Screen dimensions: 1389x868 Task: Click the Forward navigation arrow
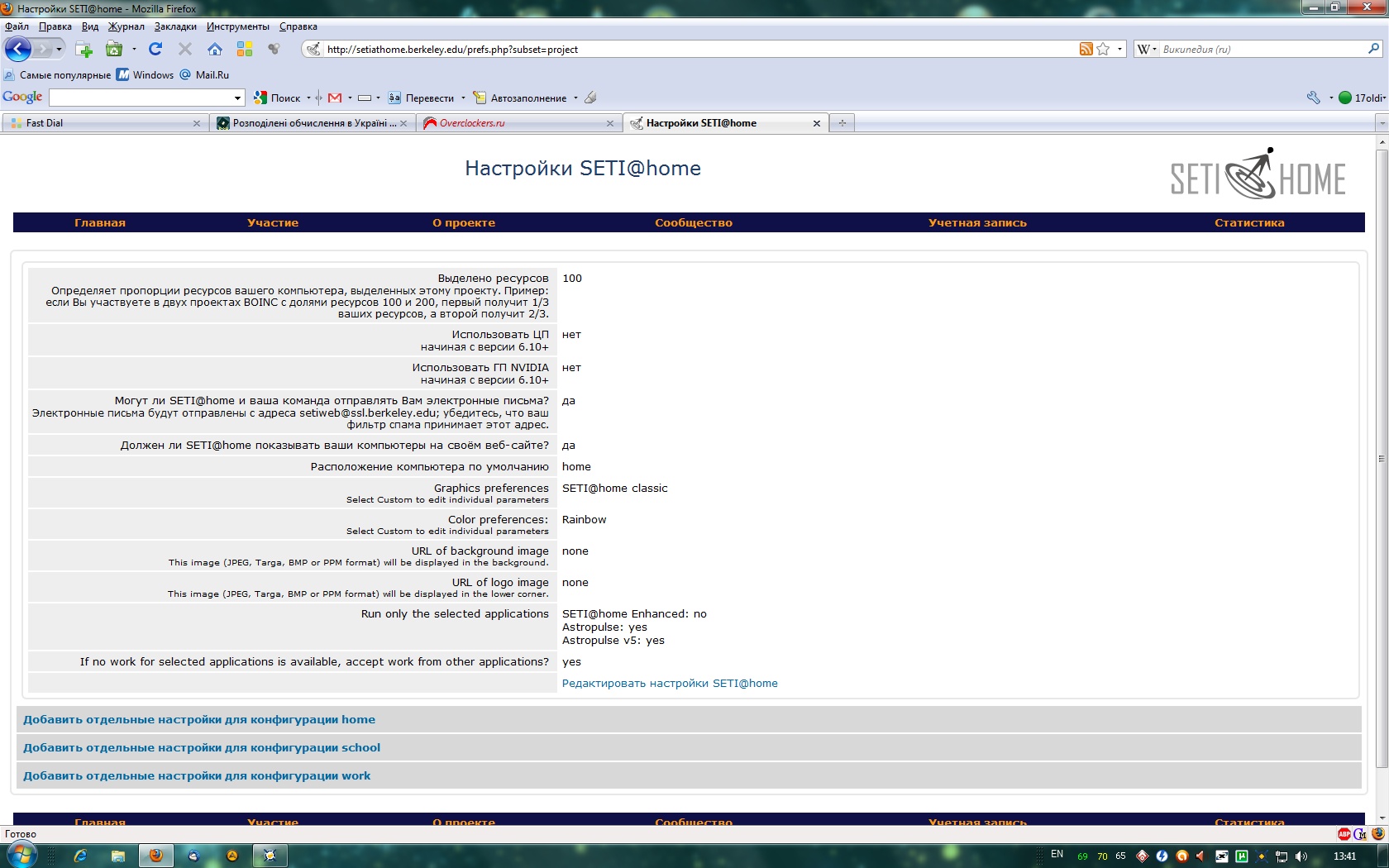[43, 50]
